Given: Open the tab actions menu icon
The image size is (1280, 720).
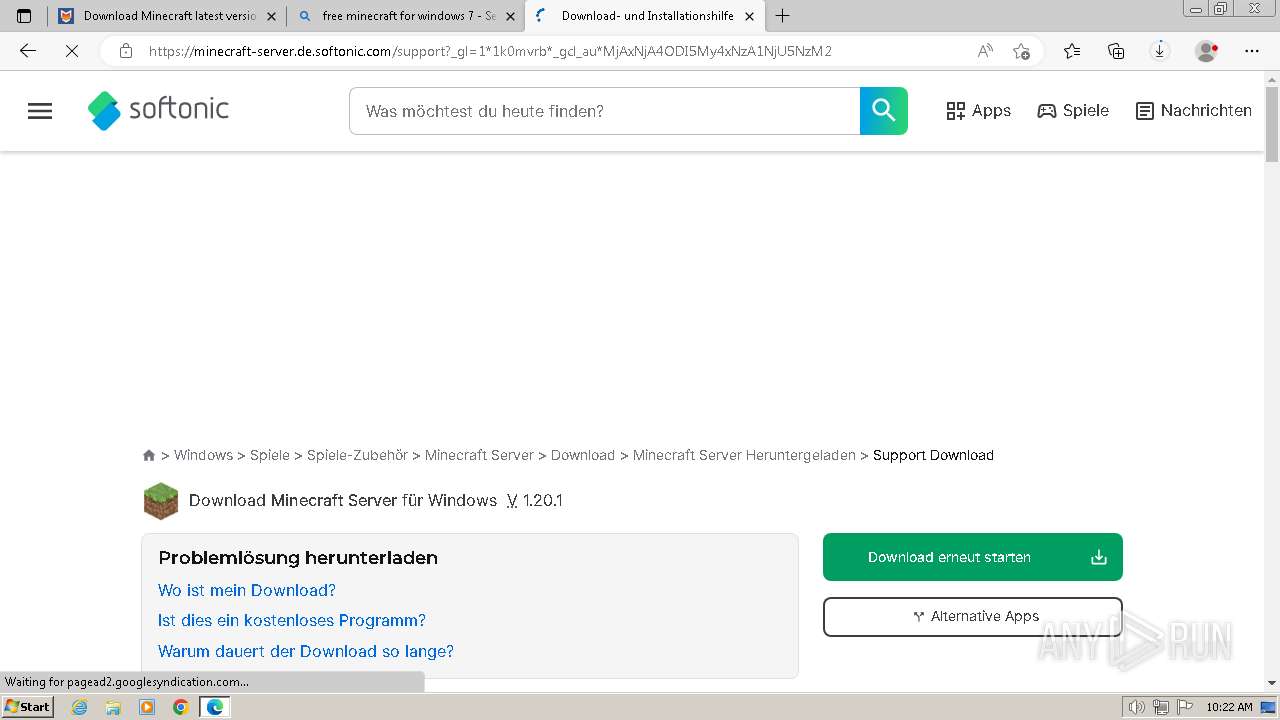Looking at the screenshot, I should coord(24,16).
